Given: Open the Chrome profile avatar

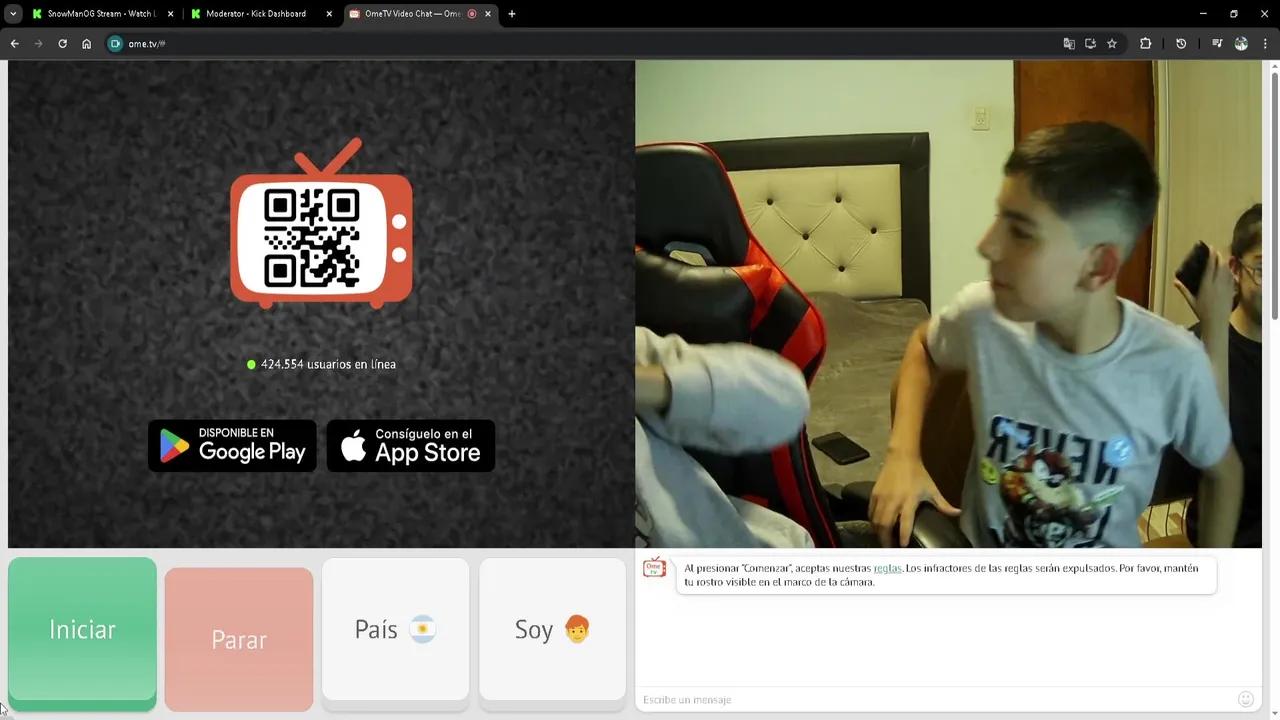Looking at the screenshot, I should click(x=1241, y=44).
